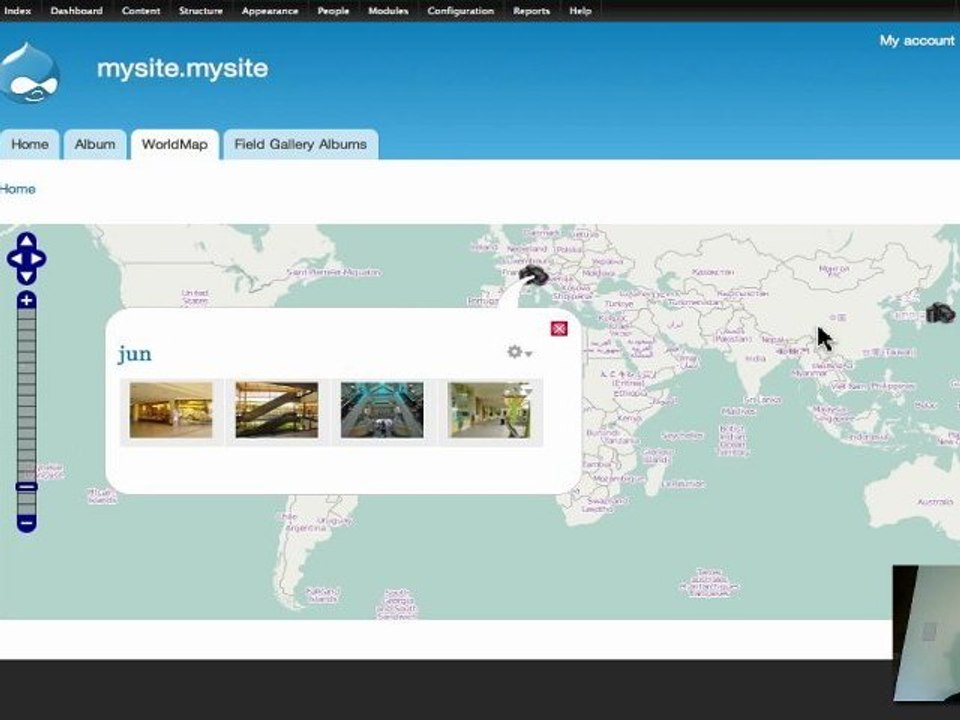Pan the map down with arrow control
The image size is (960, 720).
point(26,276)
